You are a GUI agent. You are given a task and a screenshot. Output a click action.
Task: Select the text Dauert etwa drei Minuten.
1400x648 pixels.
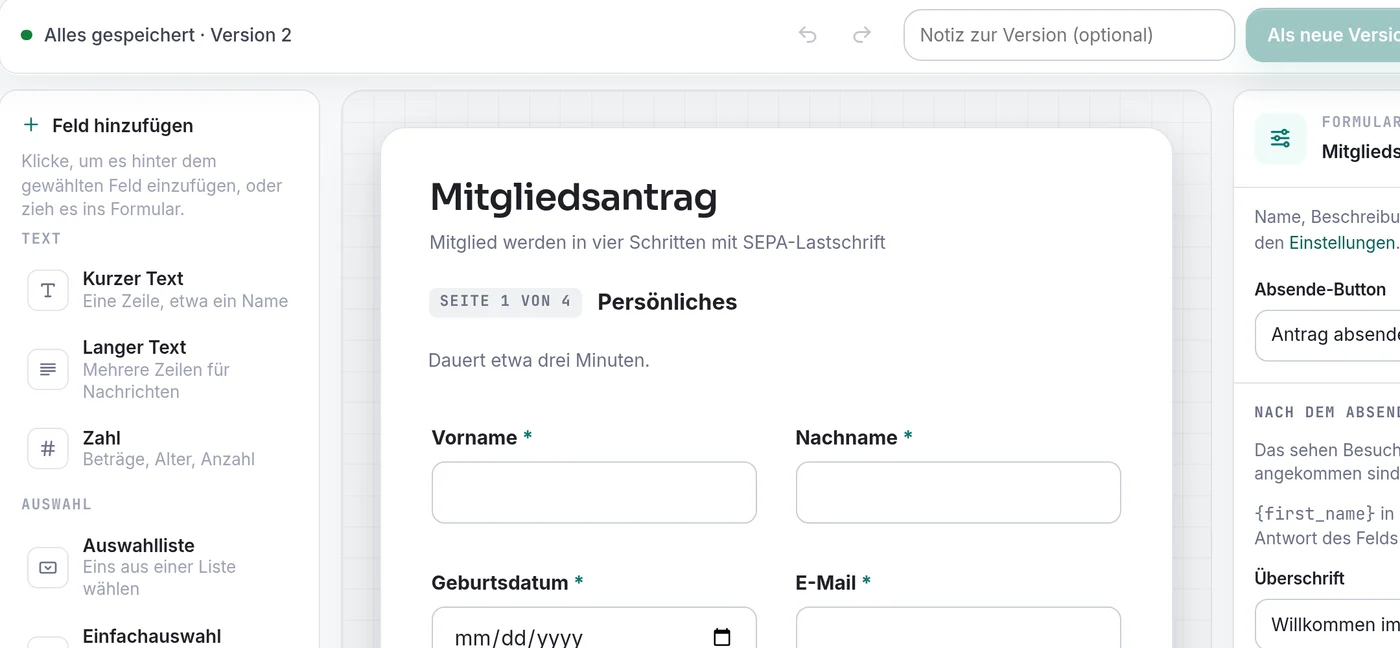(539, 360)
